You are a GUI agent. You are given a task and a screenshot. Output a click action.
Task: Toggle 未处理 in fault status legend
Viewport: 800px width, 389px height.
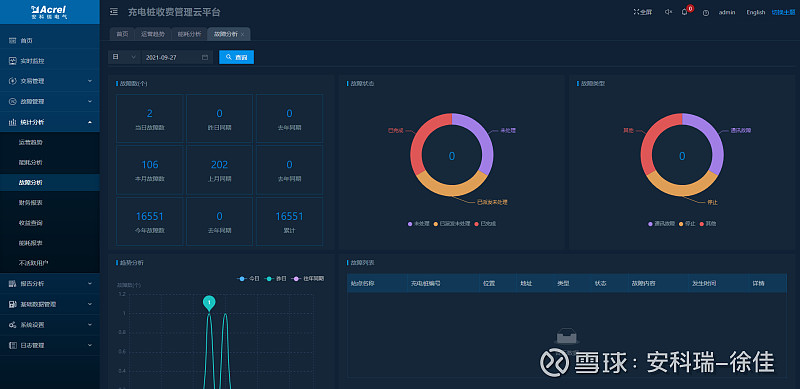pos(419,224)
